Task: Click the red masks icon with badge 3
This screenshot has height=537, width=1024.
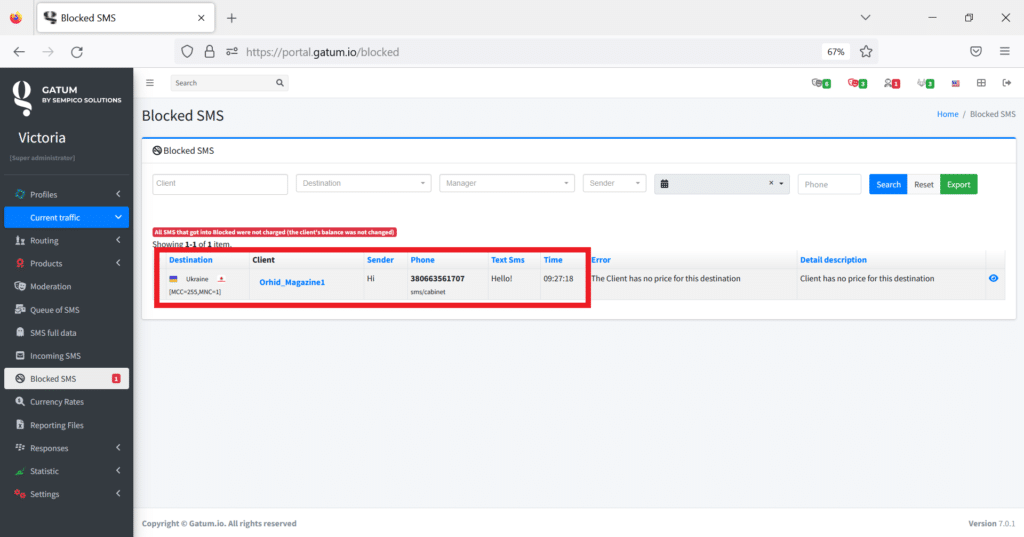Action: [856, 83]
